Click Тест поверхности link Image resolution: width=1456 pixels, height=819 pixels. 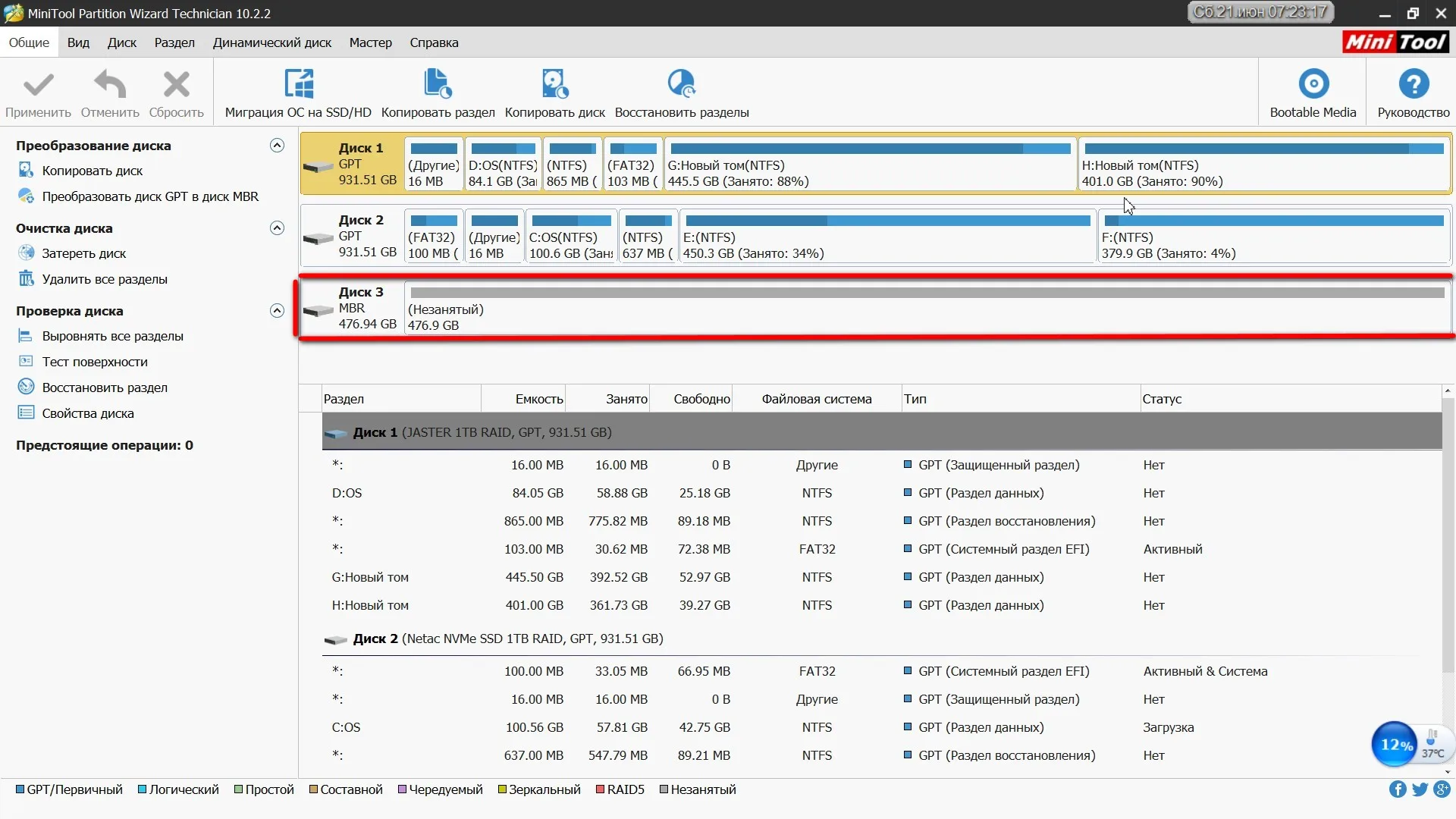[x=95, y=362]
